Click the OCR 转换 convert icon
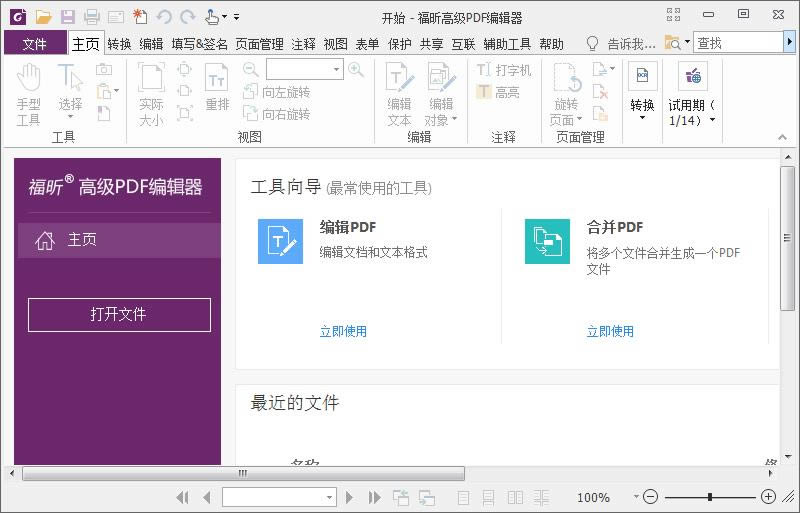The height and width of the screenshot is (513, 800). pos(642,77)
